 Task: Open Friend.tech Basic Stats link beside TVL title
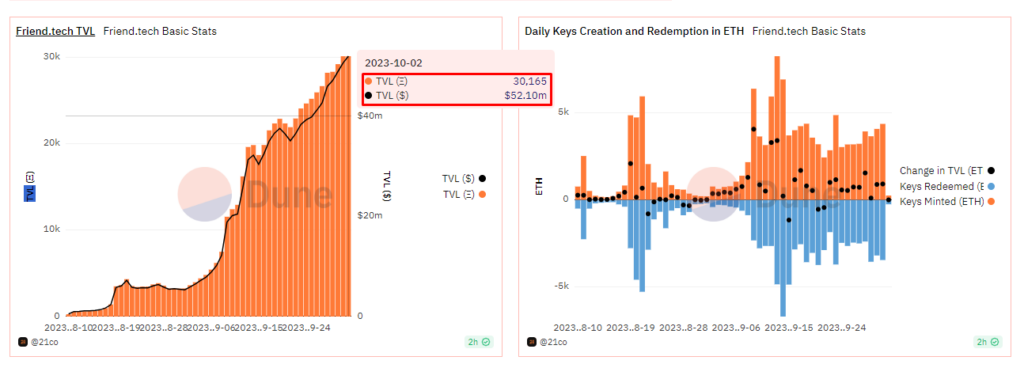point(160,31)
